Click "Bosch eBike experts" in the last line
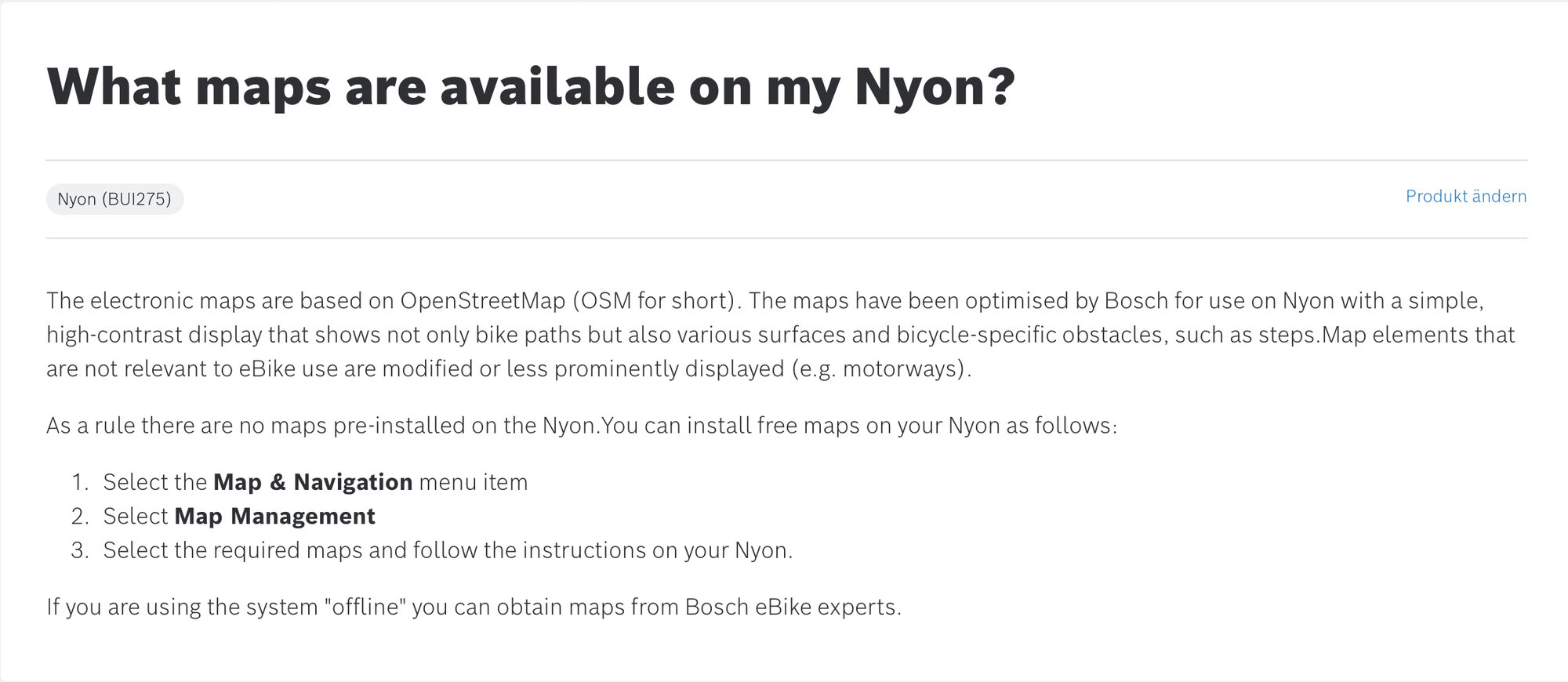 pyautogui.click(x=792, y=608)
